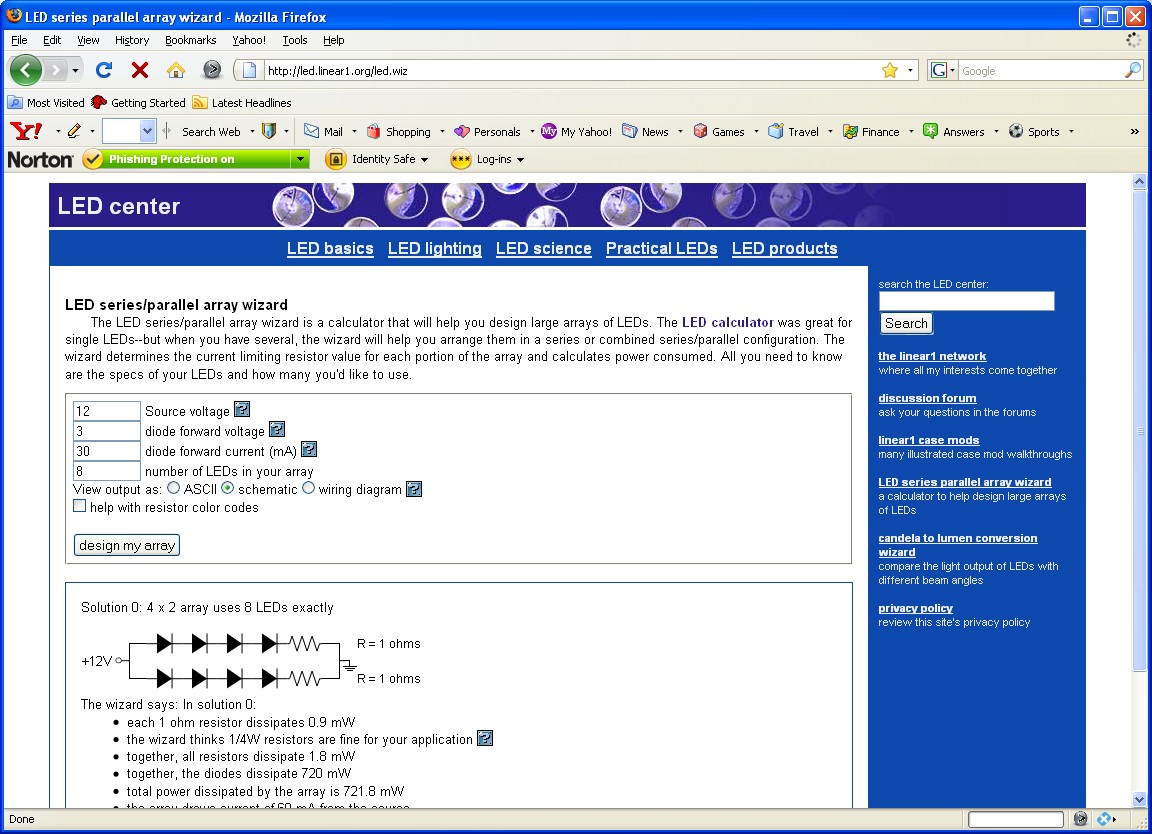Click the Search button in sidebar
This screenshot has height=834, width=1152.
click(906, 323)
